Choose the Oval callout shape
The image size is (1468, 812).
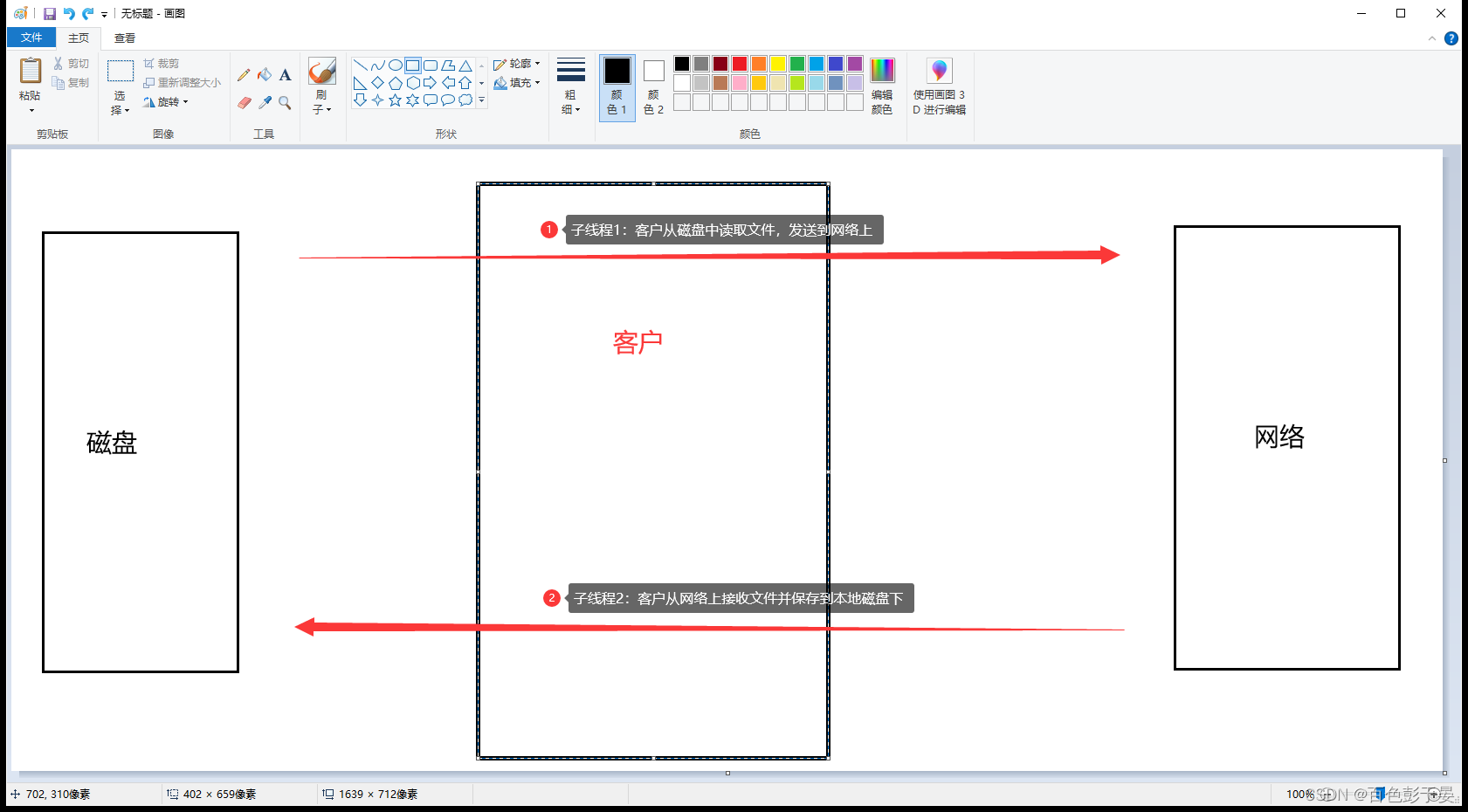point(447,100)
